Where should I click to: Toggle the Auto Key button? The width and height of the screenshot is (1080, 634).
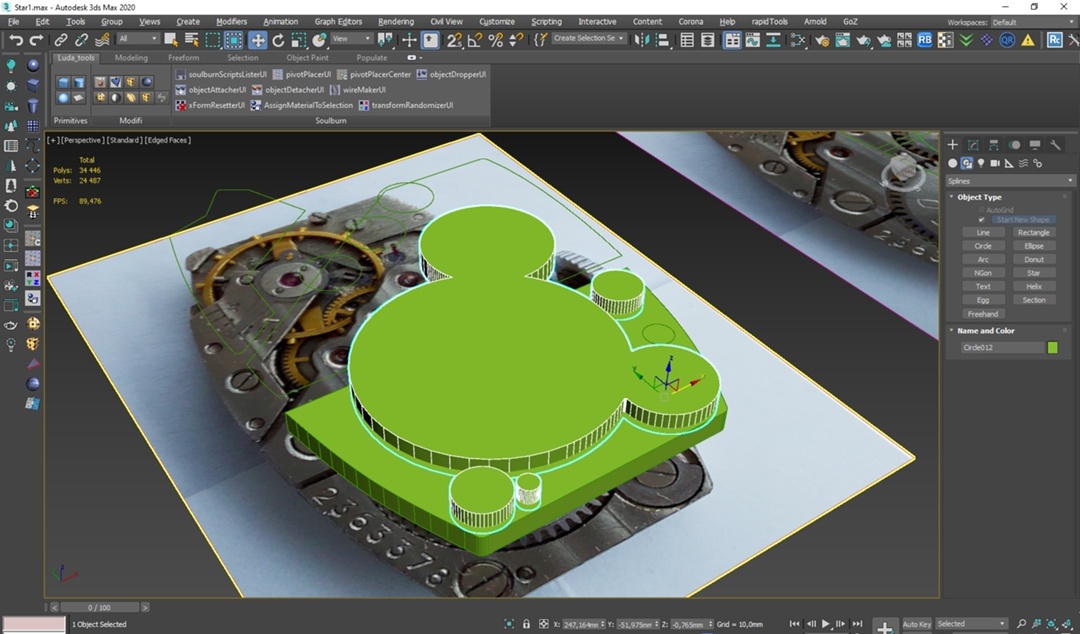click(916, 624)
